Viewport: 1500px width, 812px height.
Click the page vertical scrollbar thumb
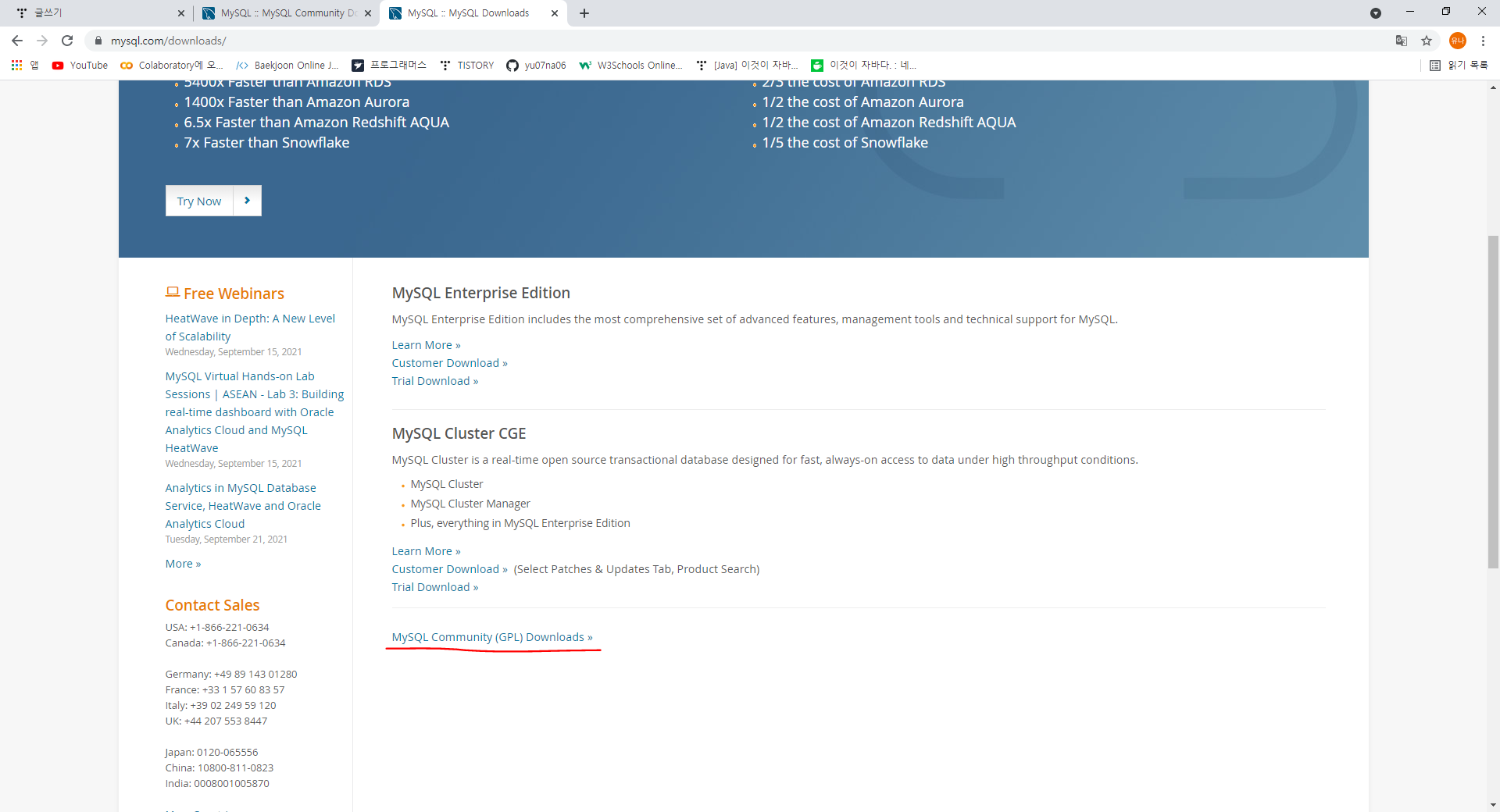tap(1493, 401)
